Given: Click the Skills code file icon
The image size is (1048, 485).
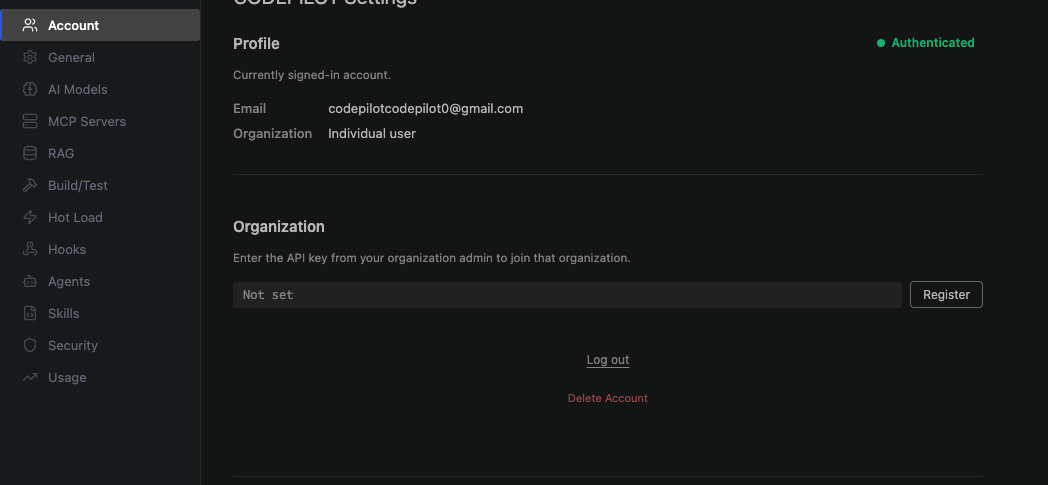Looking at the screenshot, I should 29,314.
